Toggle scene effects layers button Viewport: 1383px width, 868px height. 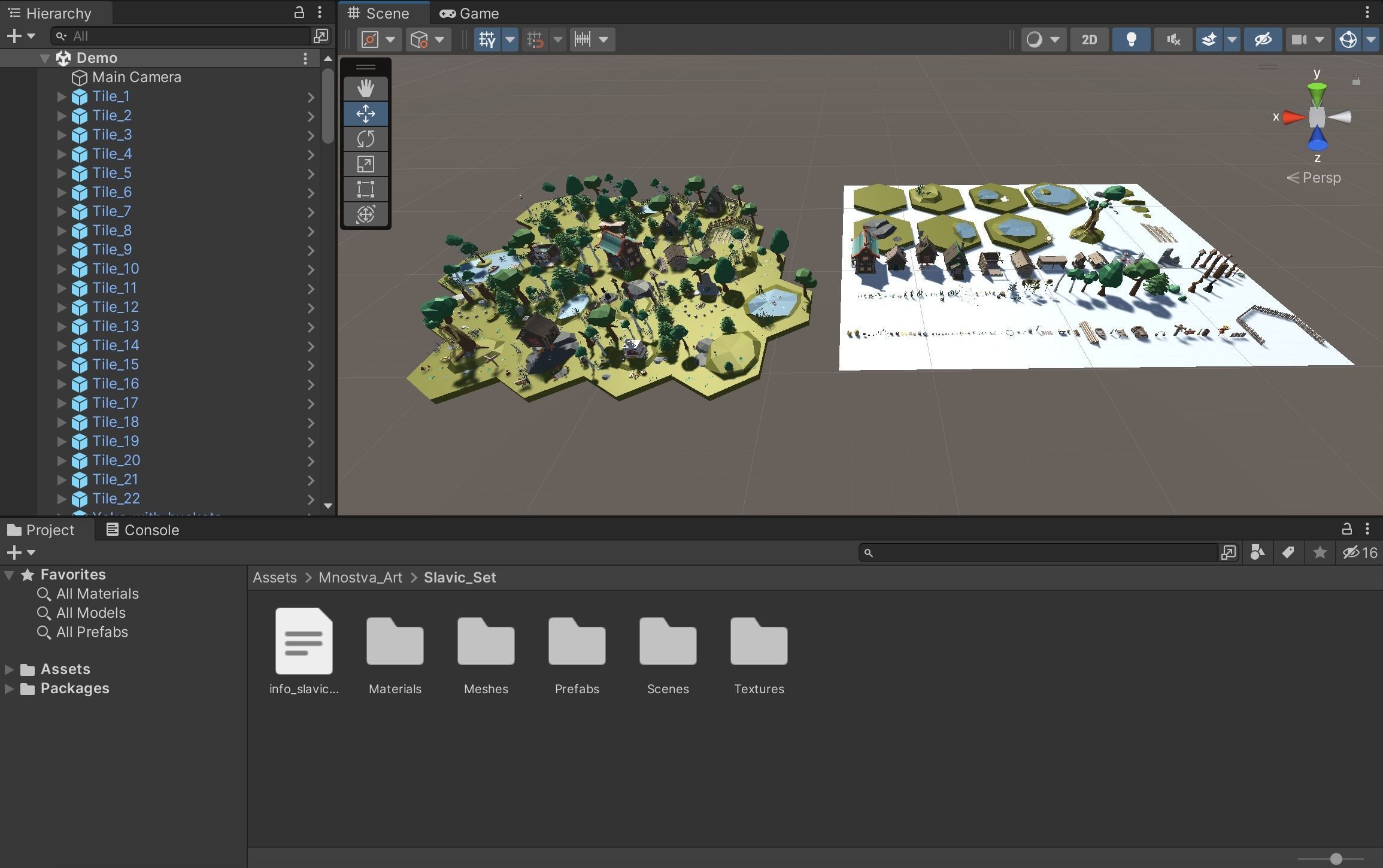1209,40
